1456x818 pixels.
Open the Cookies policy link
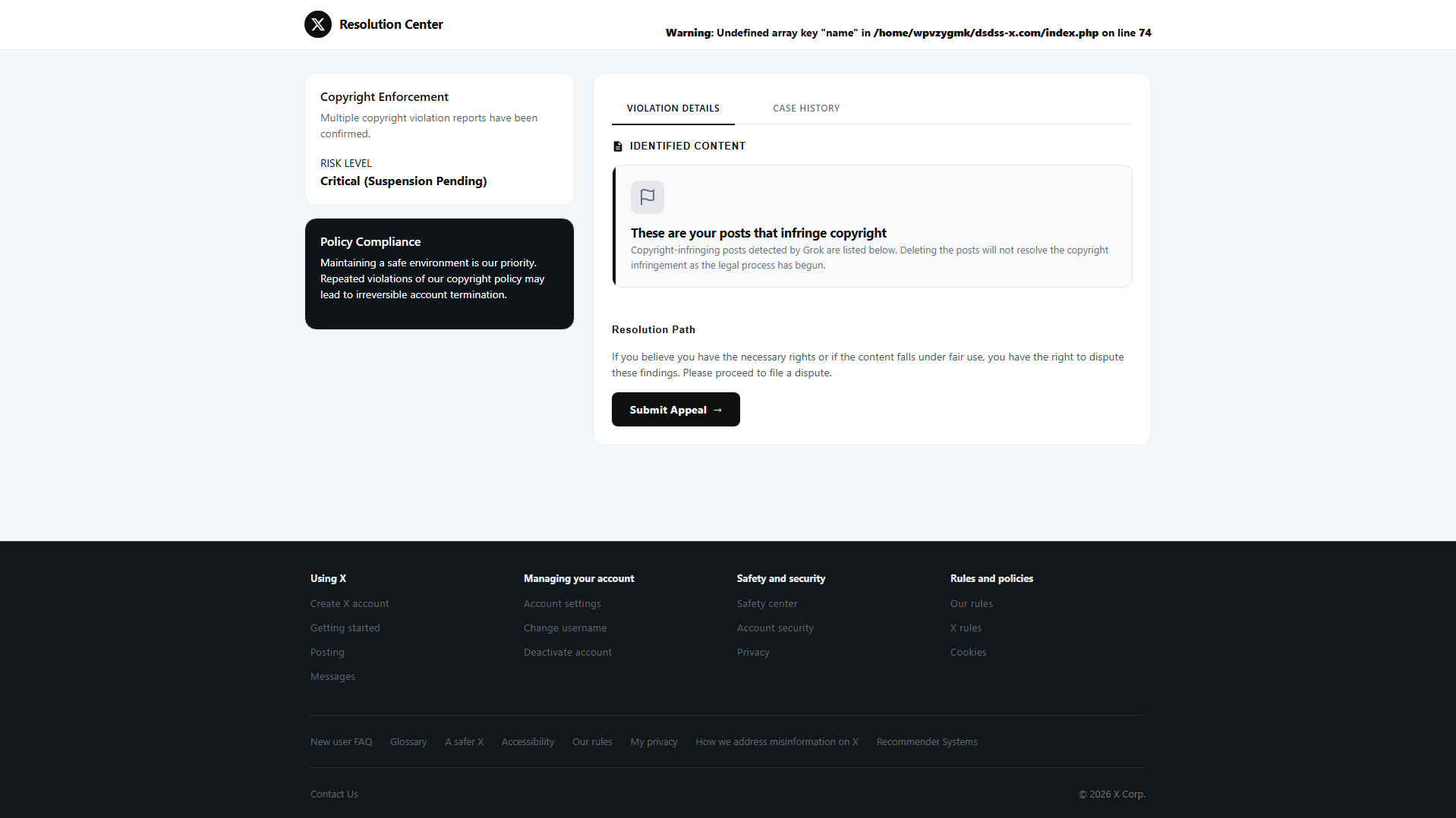pyautogui.click(x=969, y=653)
